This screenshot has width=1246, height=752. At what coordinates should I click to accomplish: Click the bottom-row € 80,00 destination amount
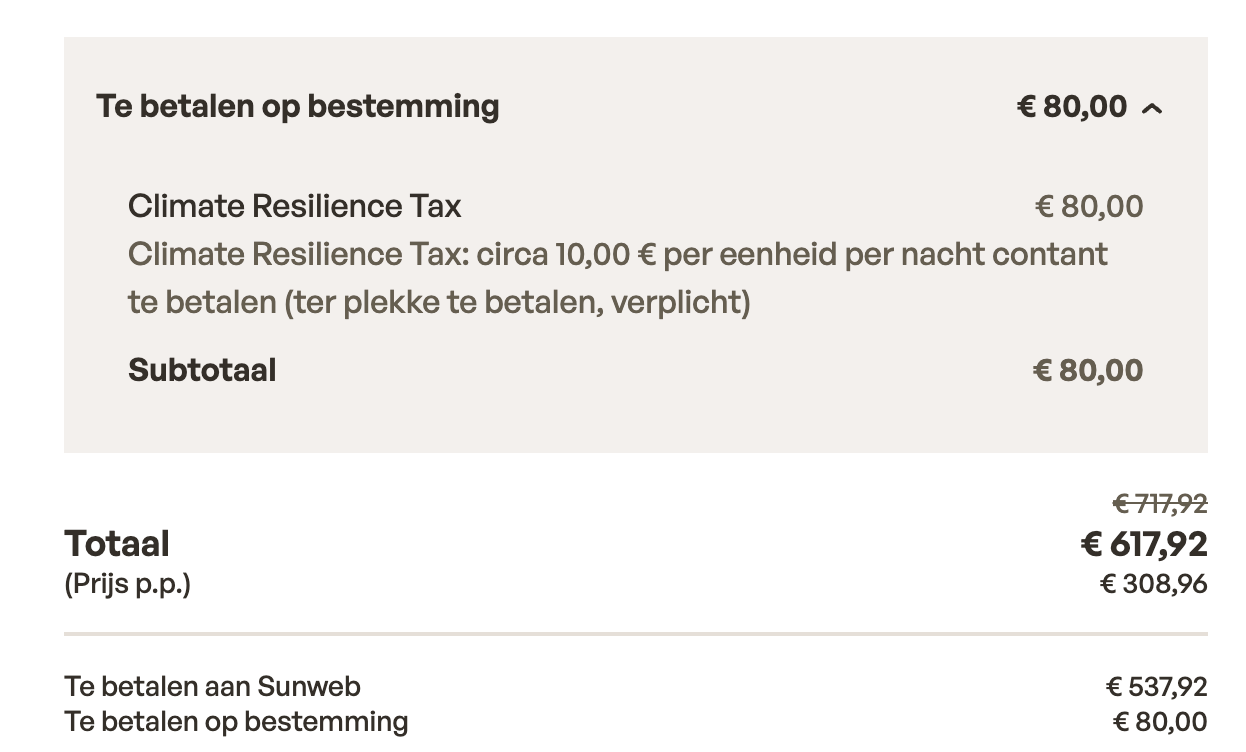pos(1159,721)
